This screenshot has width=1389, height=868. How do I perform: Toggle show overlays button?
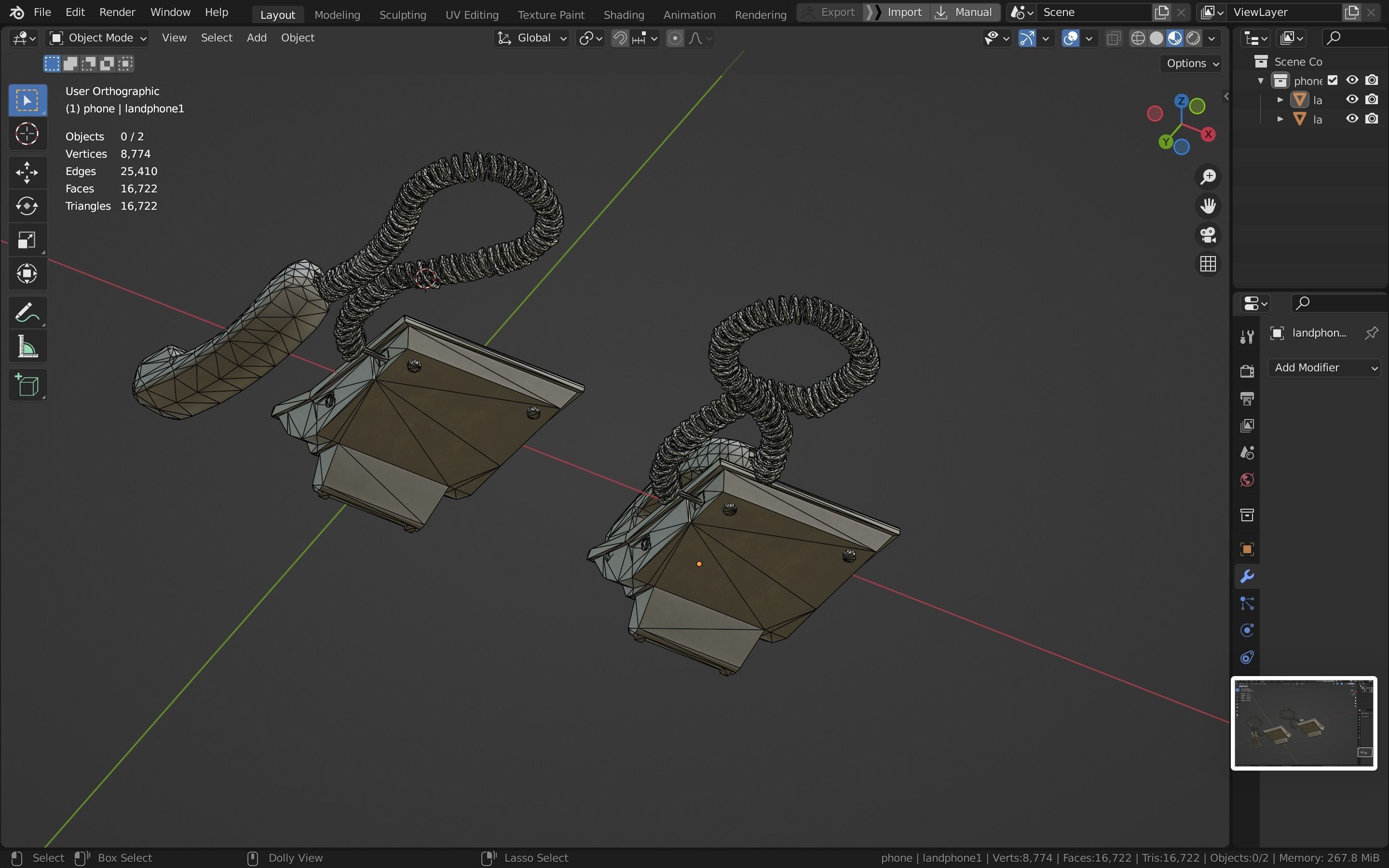pos(1071,39)
